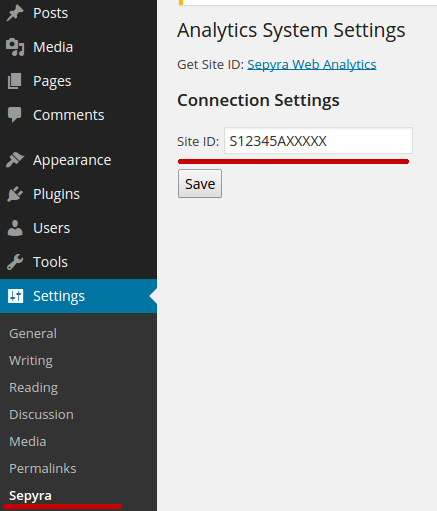Click the Users person icon
The image size is (437, 511).
[x=15, y=228]
